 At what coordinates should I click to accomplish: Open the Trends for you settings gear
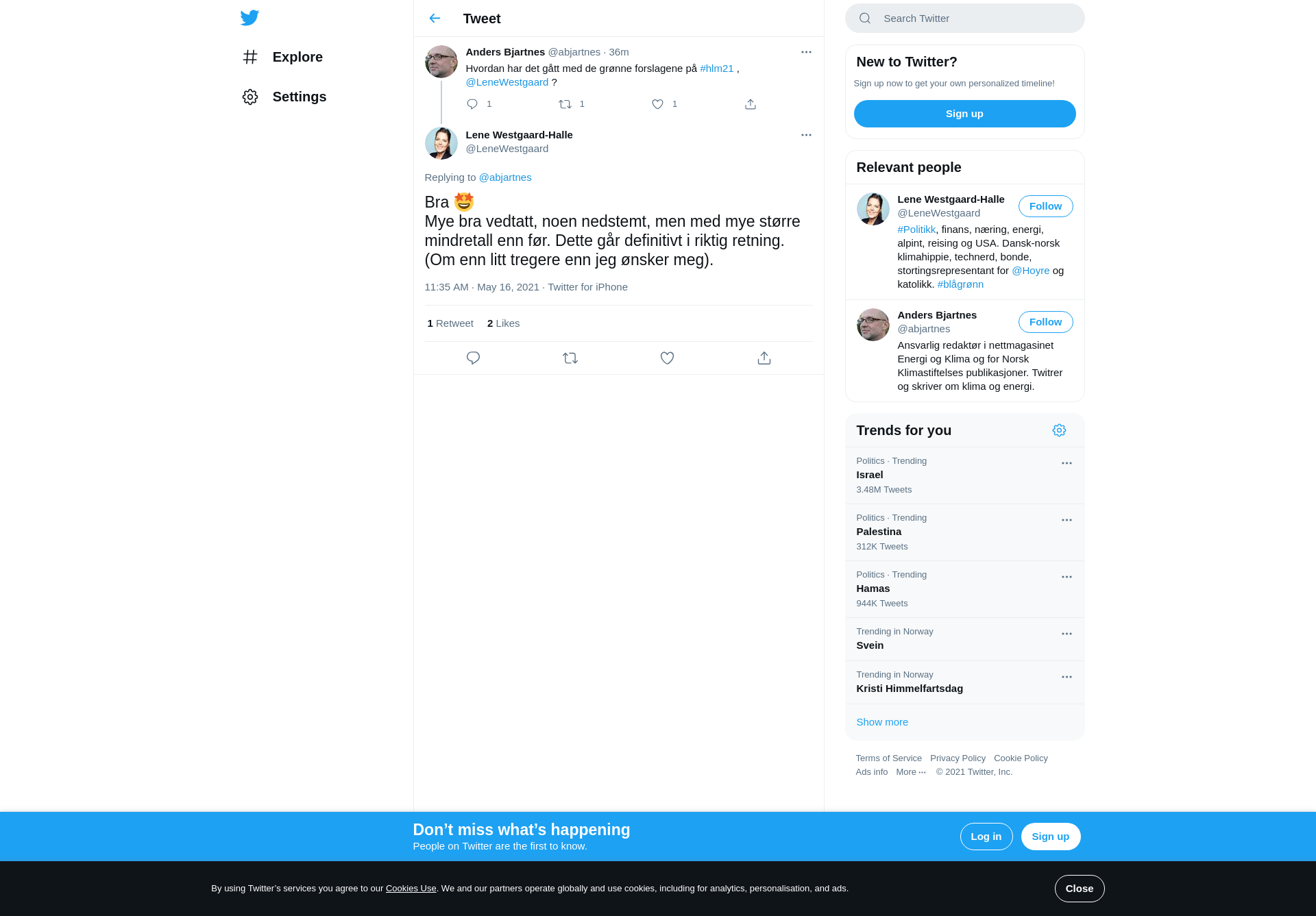point(1059,430)
